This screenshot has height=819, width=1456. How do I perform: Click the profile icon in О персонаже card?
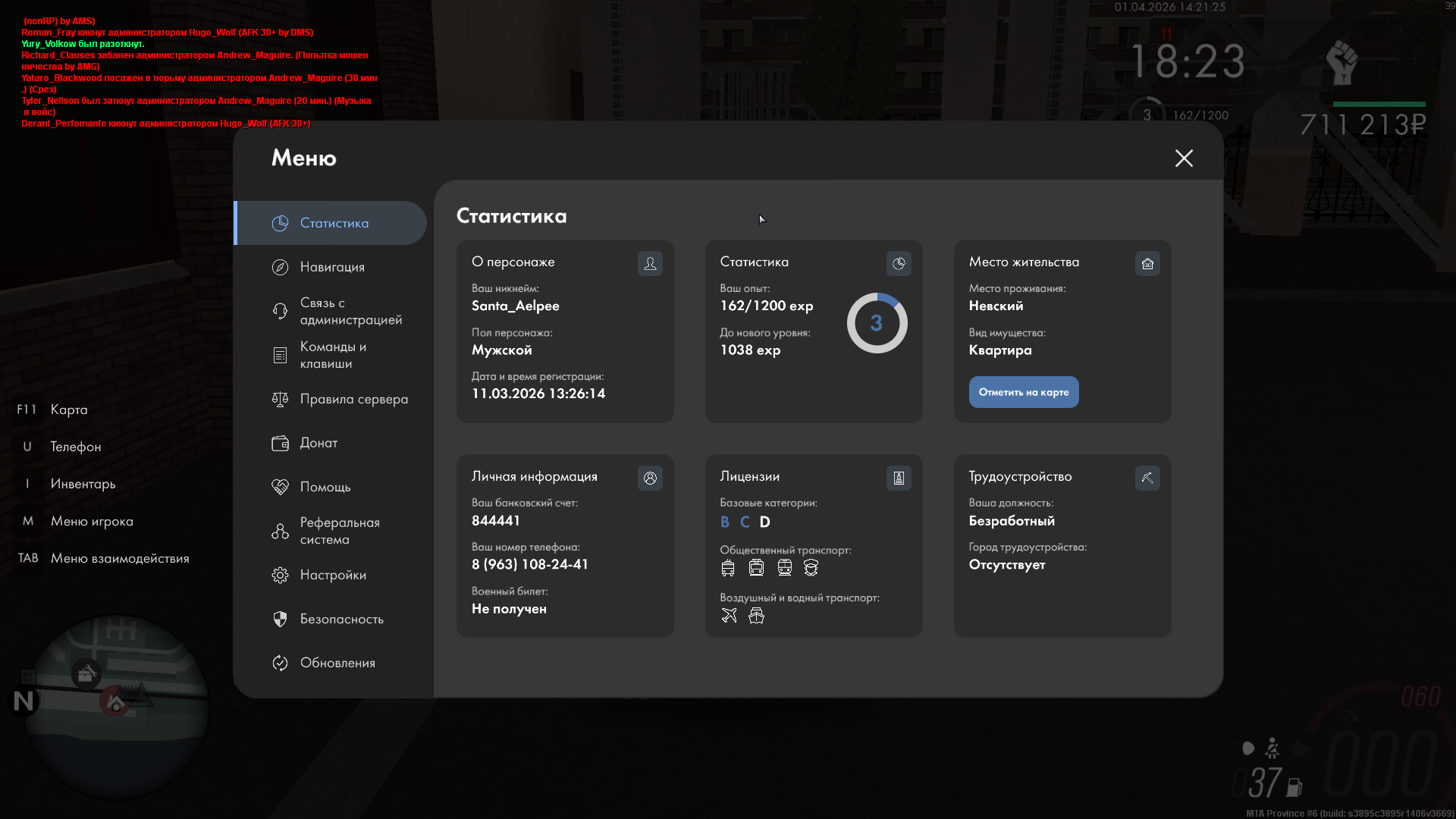pyautogui.click(x=650, y=263)
